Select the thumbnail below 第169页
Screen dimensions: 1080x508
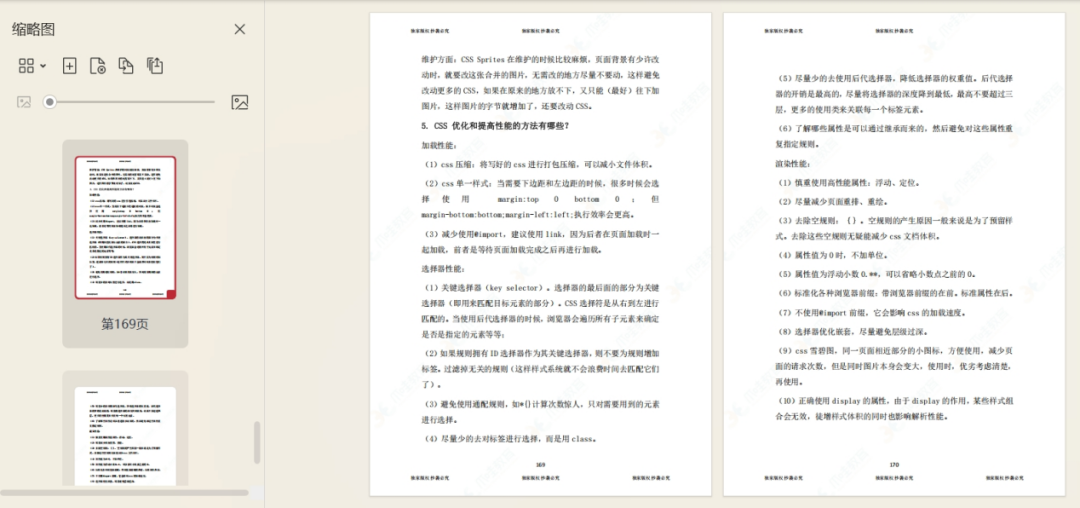tap(125, 436)
